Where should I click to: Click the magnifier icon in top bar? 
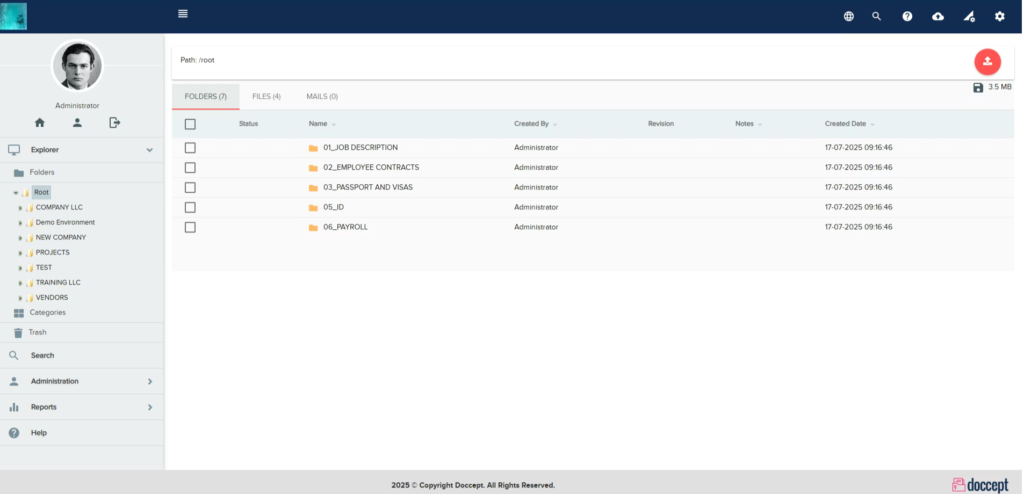(876, 16)
